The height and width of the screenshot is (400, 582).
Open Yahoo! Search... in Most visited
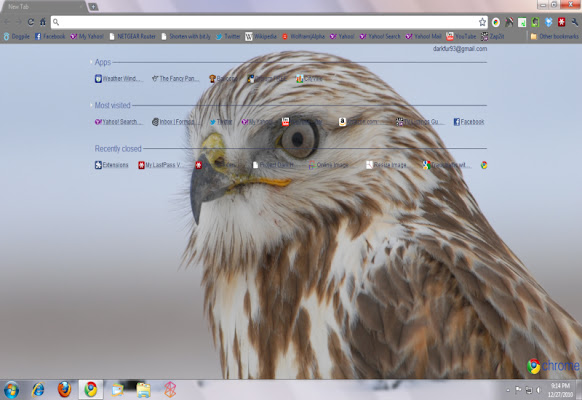pyautogui.click(x=118, y=122)
